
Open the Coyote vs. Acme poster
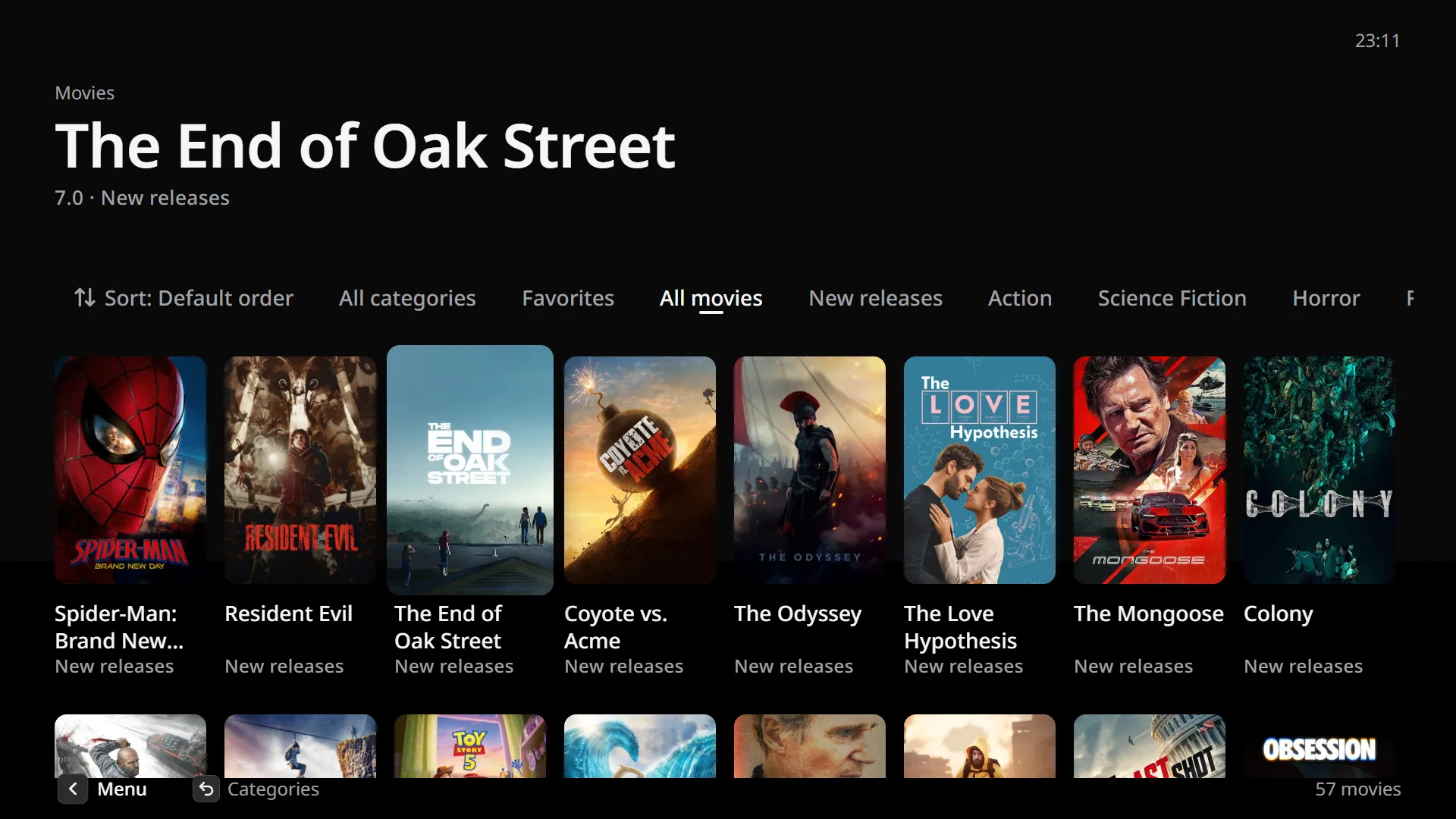click(640, 470)
